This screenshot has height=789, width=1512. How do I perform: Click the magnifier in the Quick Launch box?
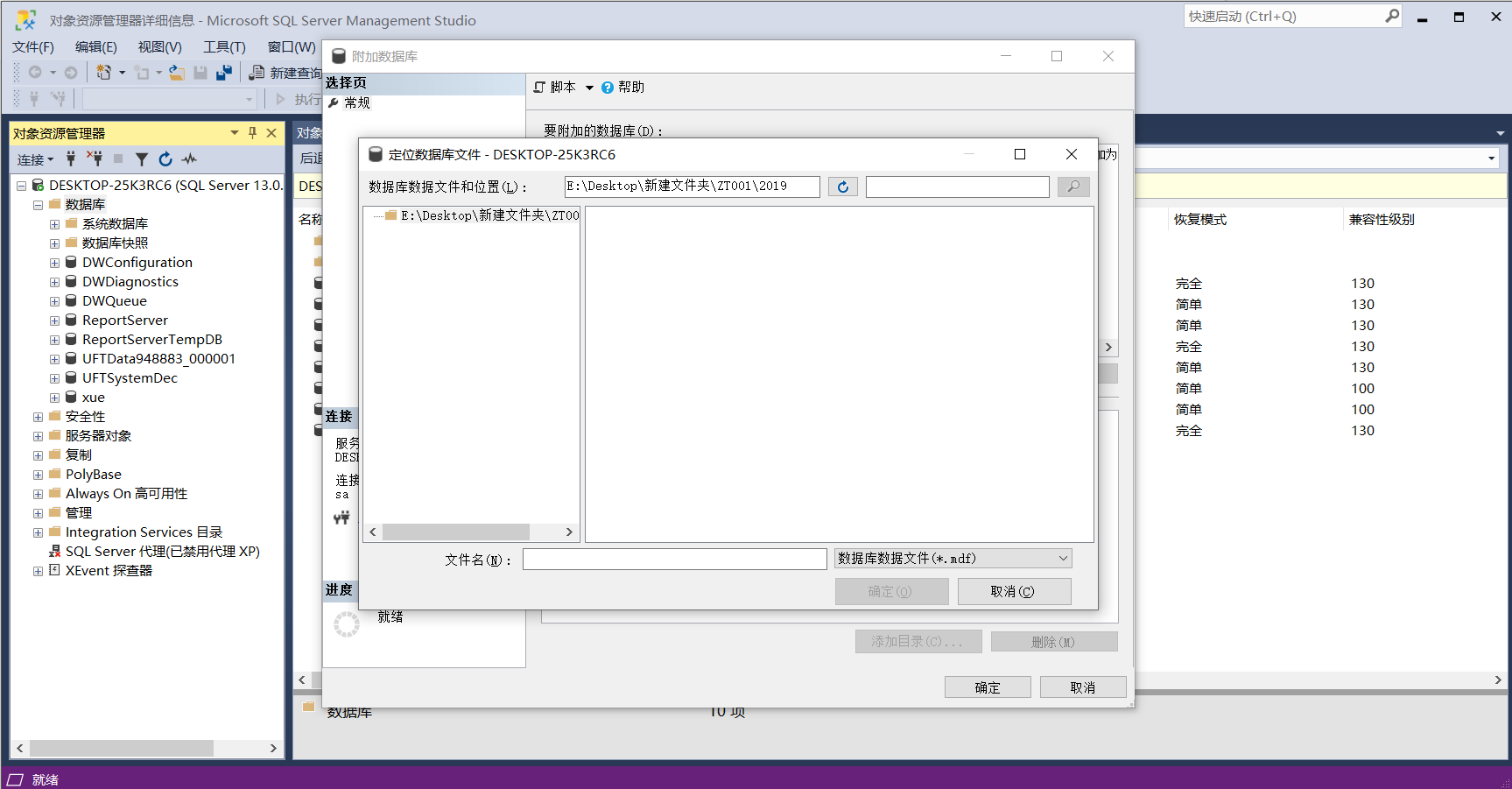click(1392, 16)
